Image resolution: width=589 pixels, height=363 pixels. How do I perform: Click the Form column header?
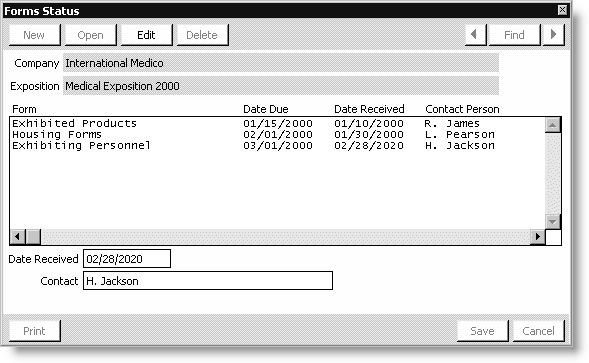(x=24, y=109)
